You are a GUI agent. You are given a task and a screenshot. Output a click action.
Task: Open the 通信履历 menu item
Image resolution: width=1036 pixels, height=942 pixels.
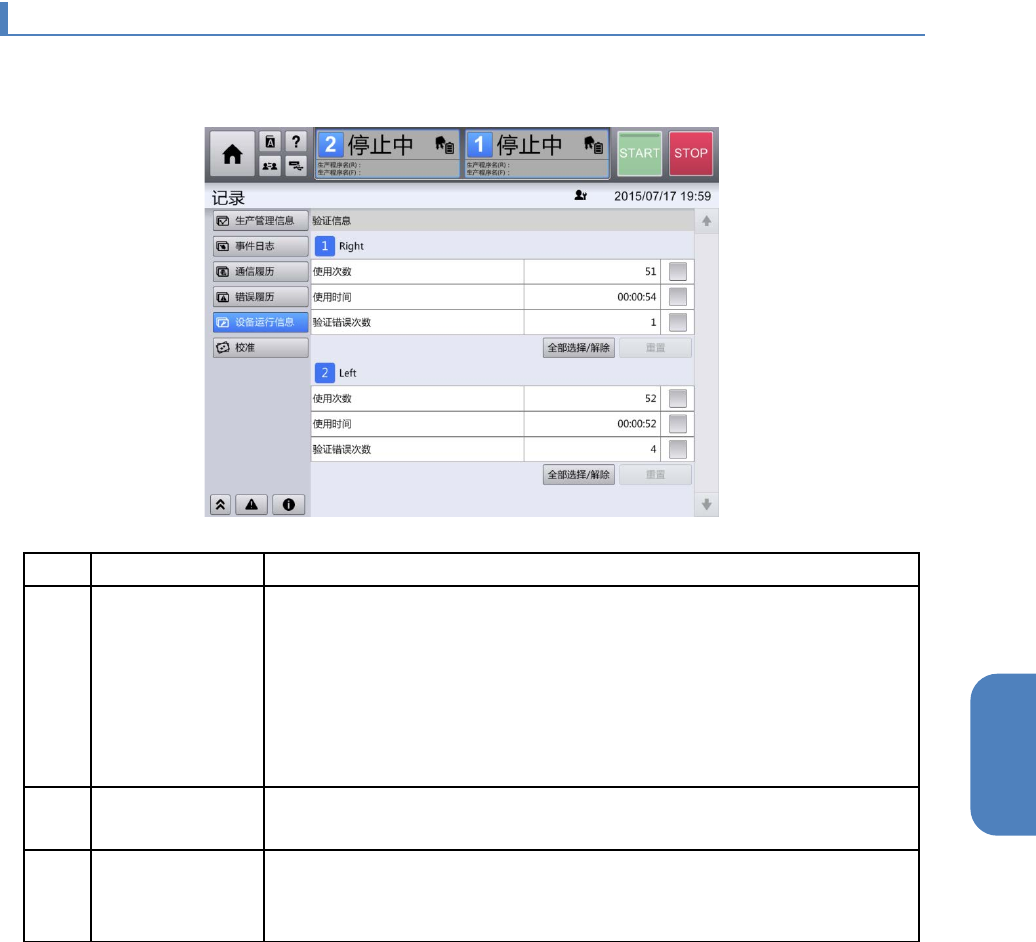click(260, 272)
